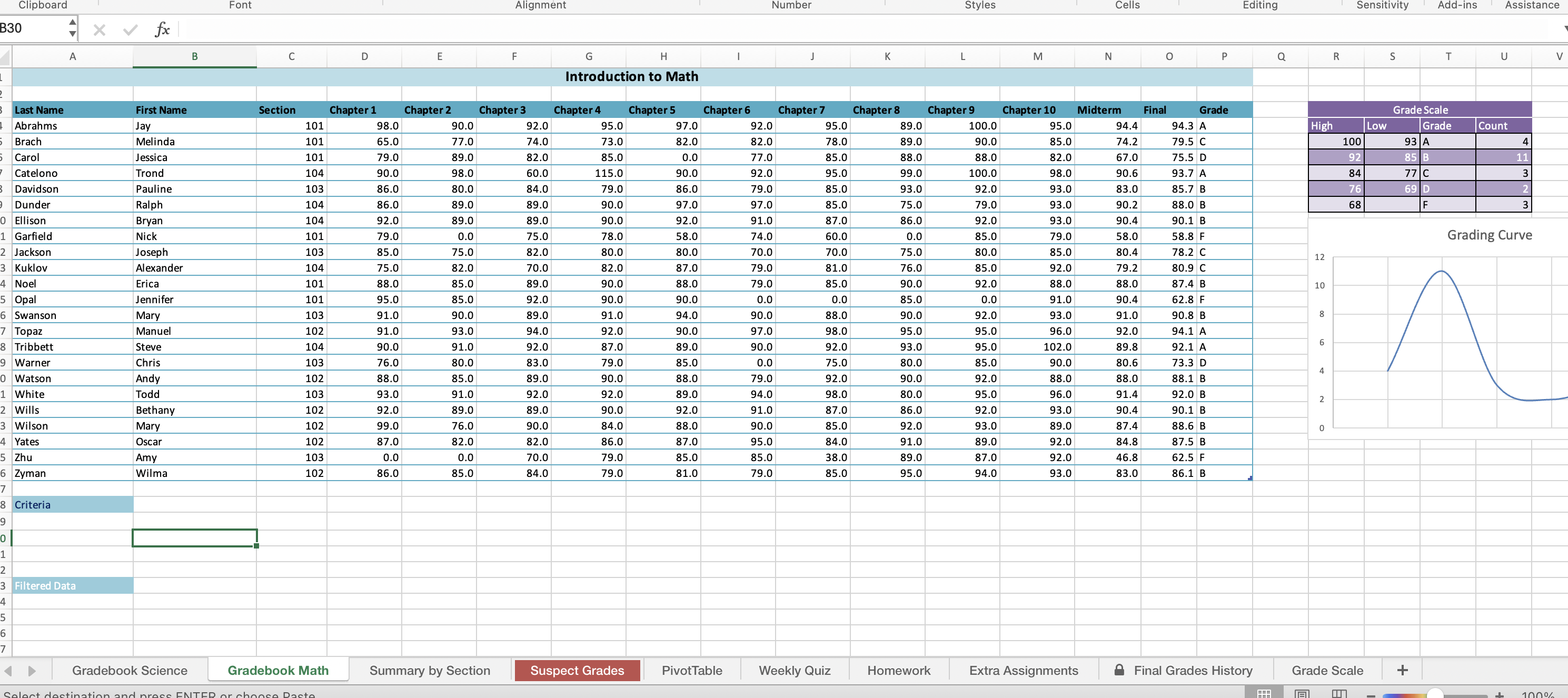The height and width of the screenshot is (698, 1568).
Task: Click the Zoom In plus icon in status bar
Action: pos(1499,693)
